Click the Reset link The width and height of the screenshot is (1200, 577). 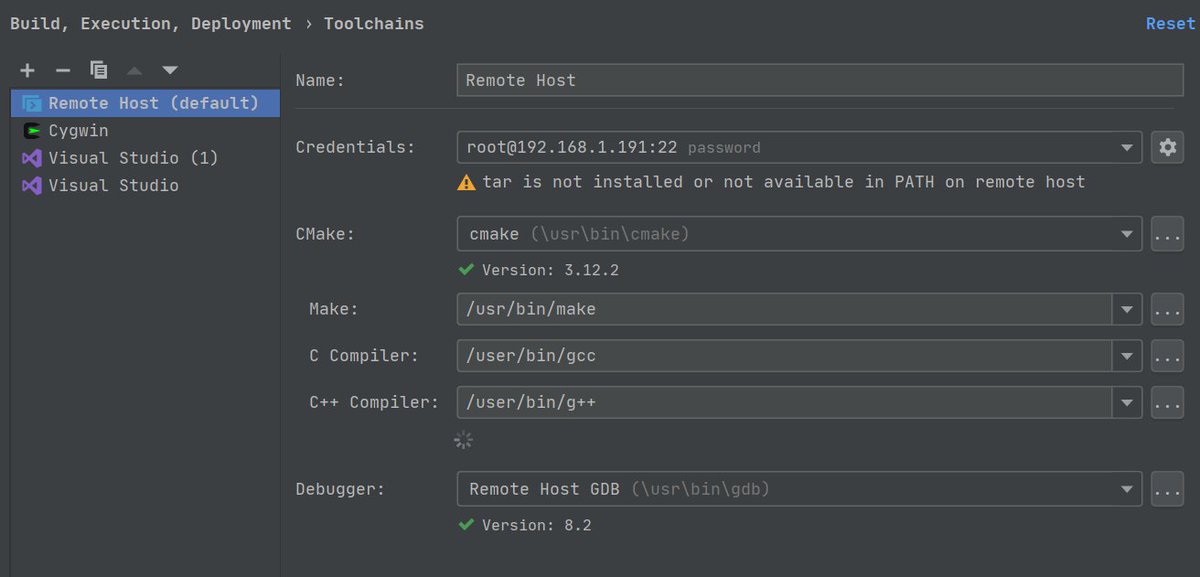(x=1170, y=23)
